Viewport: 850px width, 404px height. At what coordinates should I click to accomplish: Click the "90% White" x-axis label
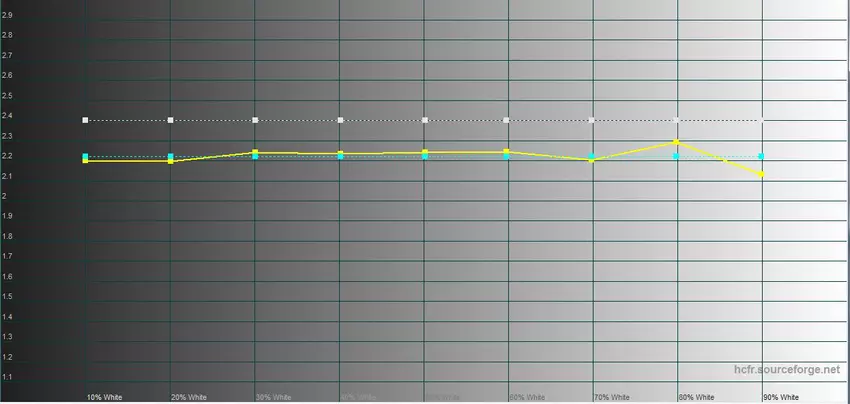point(781,397)
